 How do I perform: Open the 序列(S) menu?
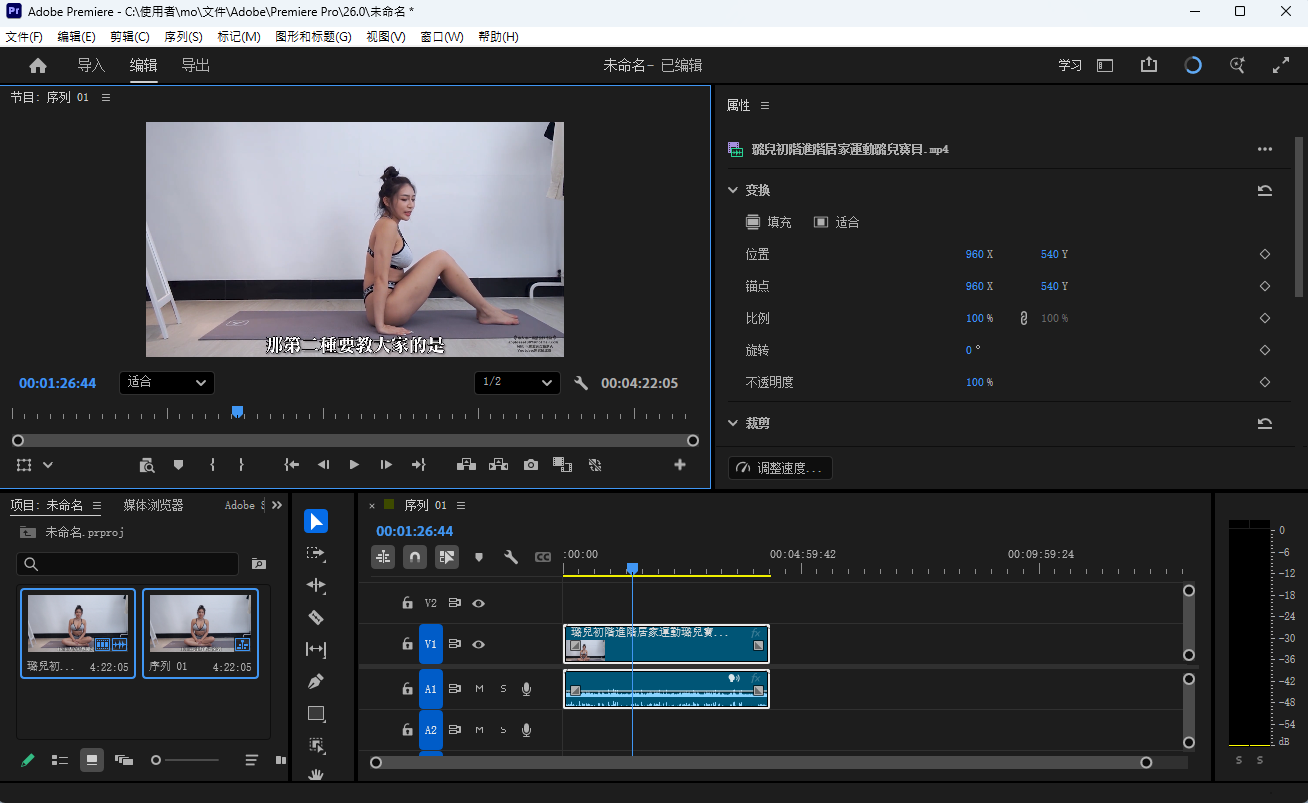[x=183, y=37]
